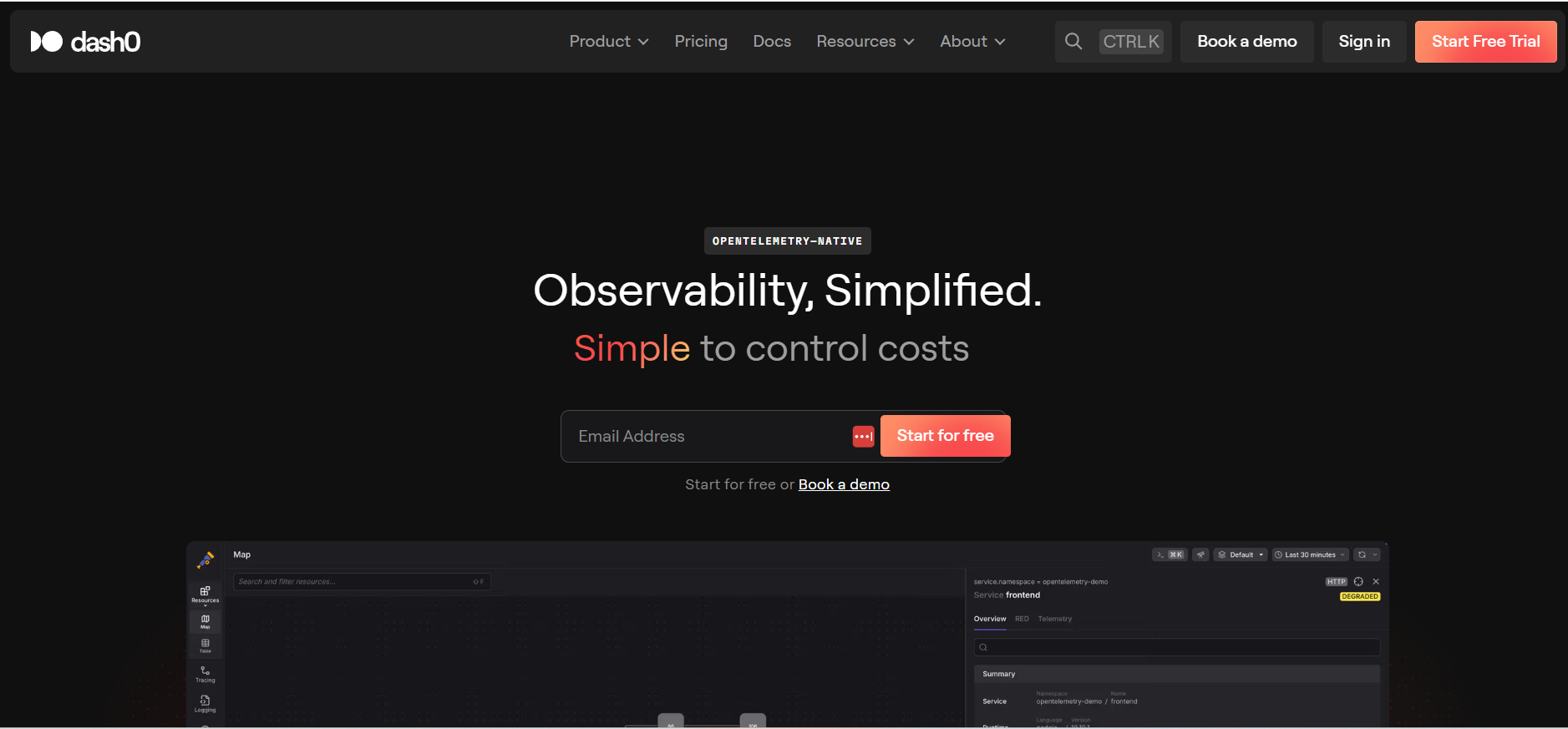The height and width of the screenshot is (729, 1568).
Task: Select the Tracing icon in the sidebar
Action: pos(205,674)
